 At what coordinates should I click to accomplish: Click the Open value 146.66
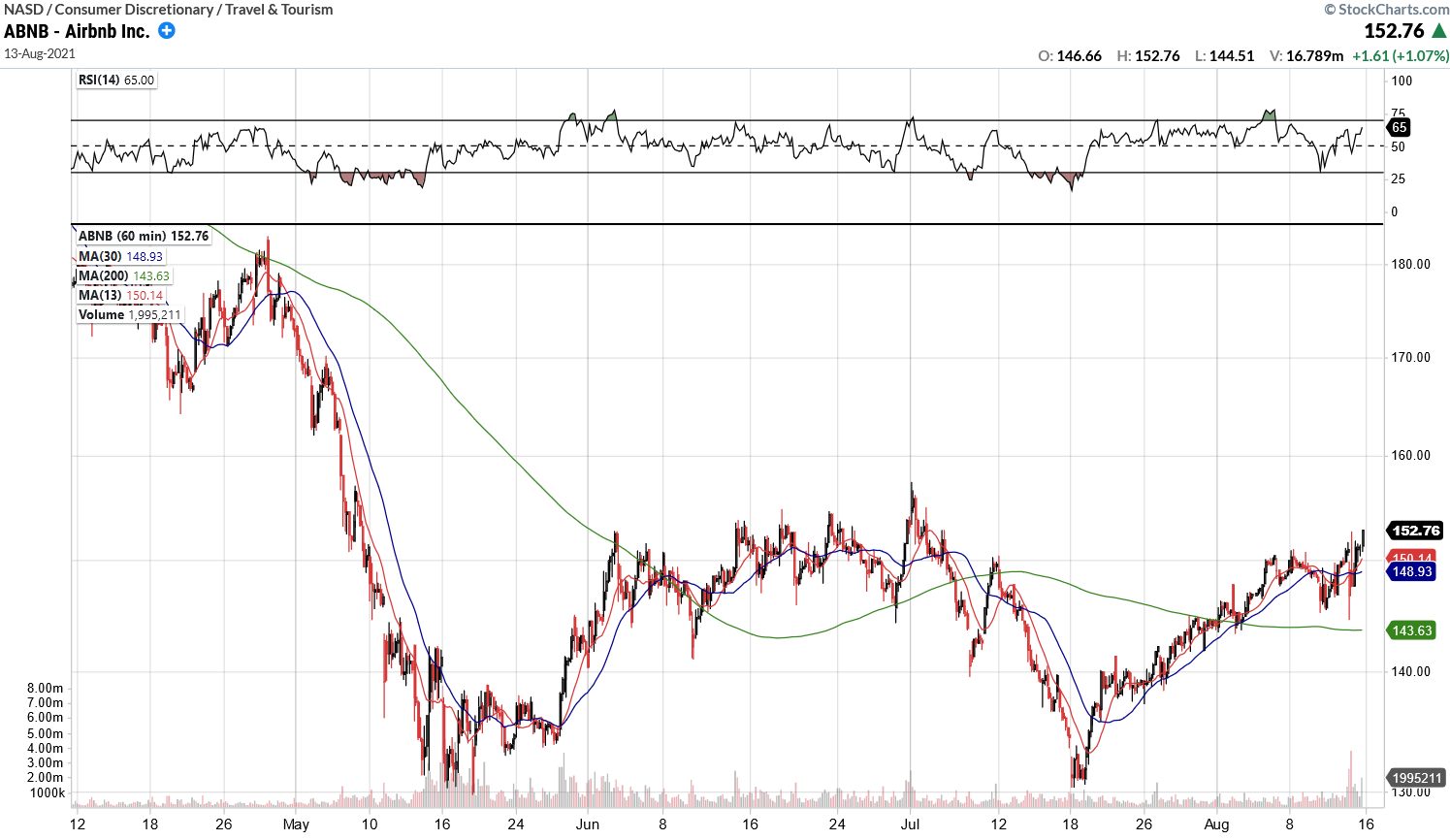[1079, 56]
